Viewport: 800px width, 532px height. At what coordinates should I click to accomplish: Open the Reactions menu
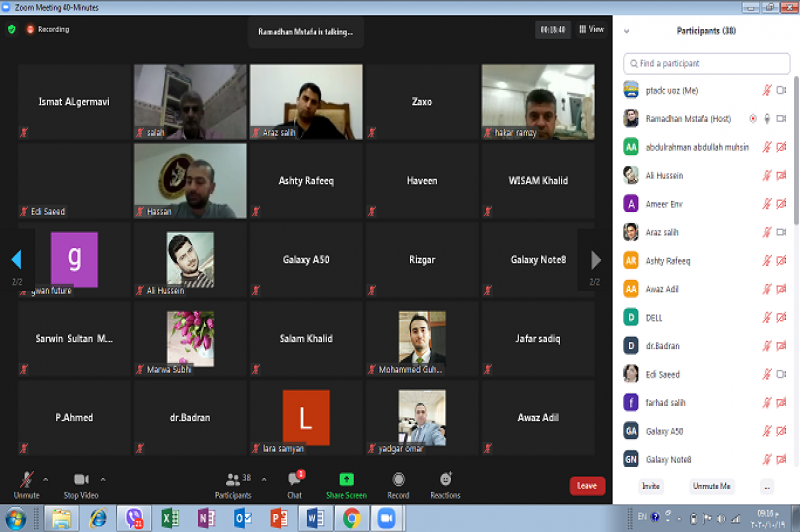click(445, 483)
